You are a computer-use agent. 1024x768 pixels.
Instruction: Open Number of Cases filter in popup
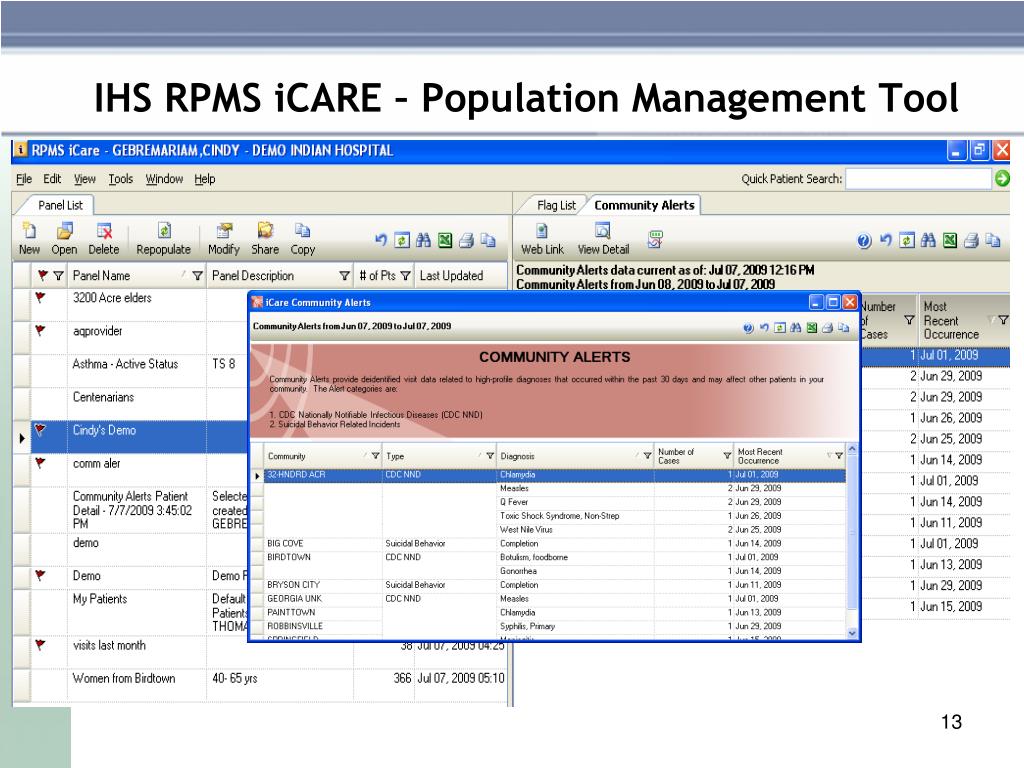(x=727, y=456)
